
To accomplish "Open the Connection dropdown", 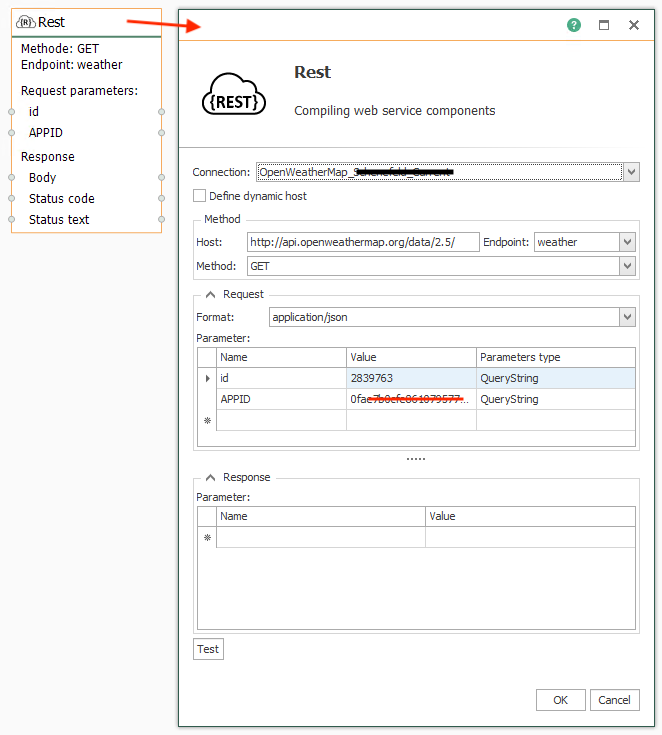I will point(630,172).
